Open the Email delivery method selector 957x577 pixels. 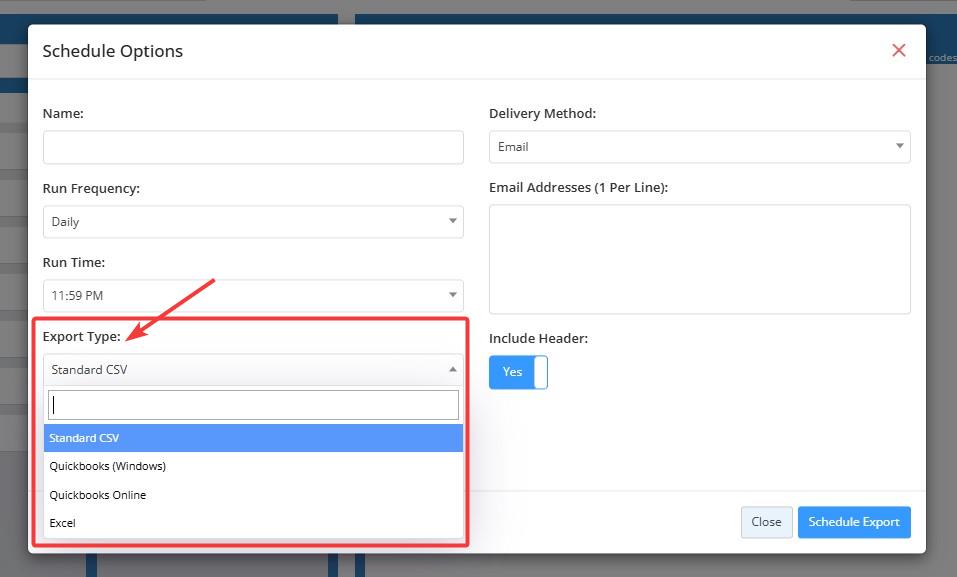click(690, 147)
